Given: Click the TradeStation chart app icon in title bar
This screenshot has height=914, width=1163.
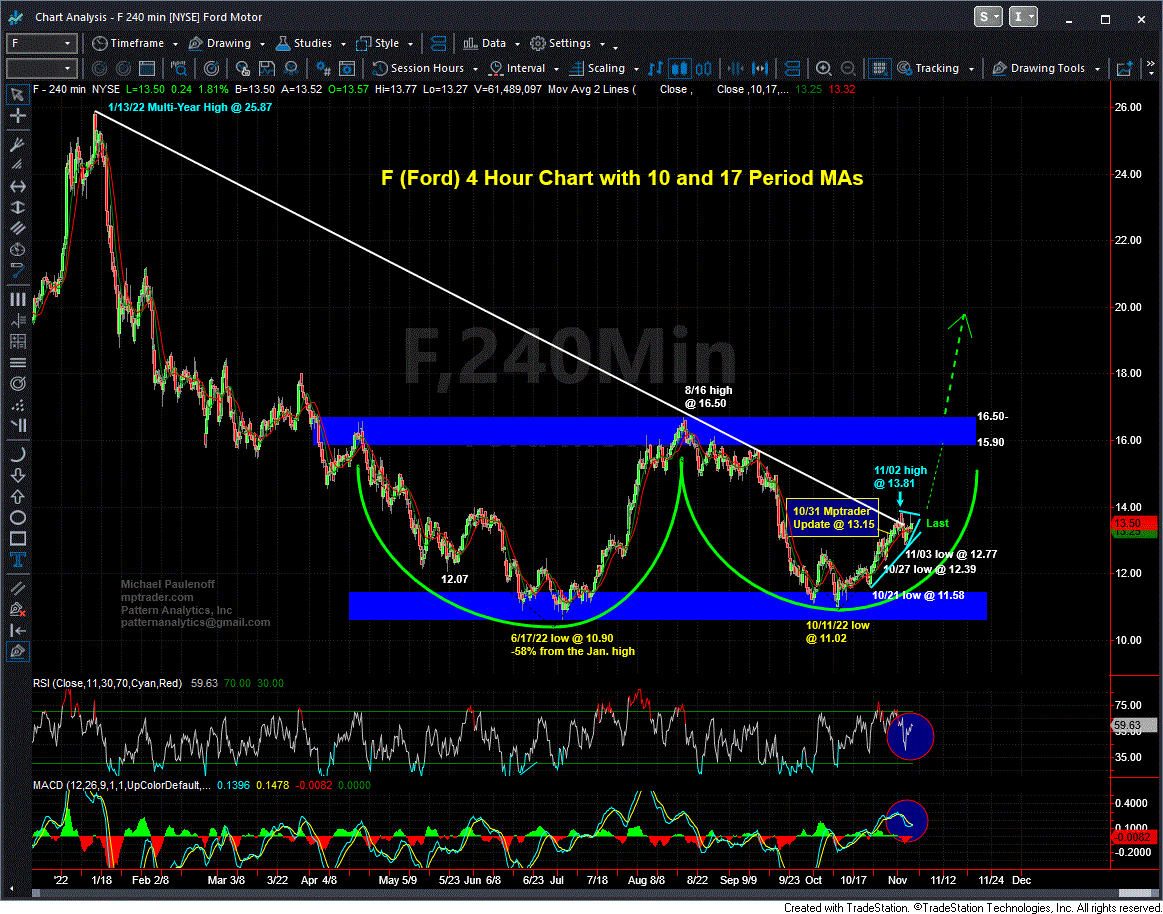Looking at the screenshot, I should coord(16,17).
